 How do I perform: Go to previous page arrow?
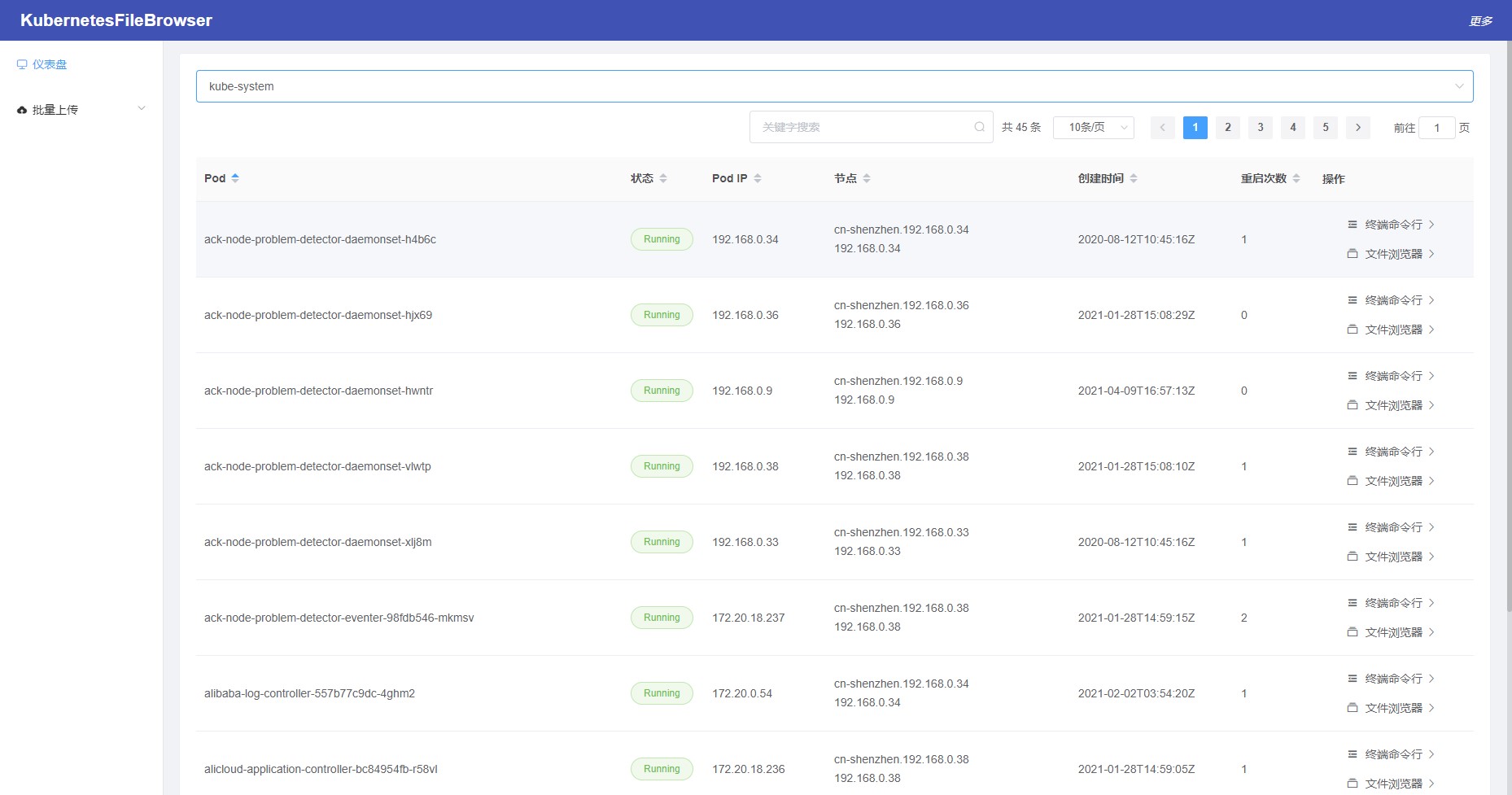point(1162,127)
